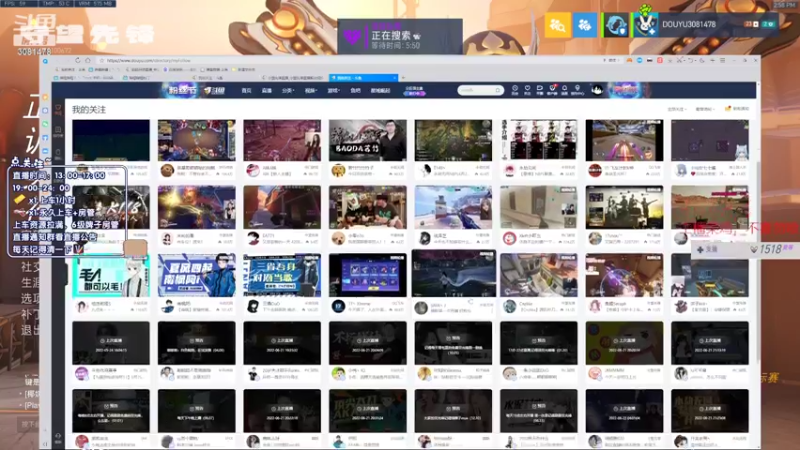
Task: Click the red icon atop Douyu left sidebar
Action: tap(58, 109)
